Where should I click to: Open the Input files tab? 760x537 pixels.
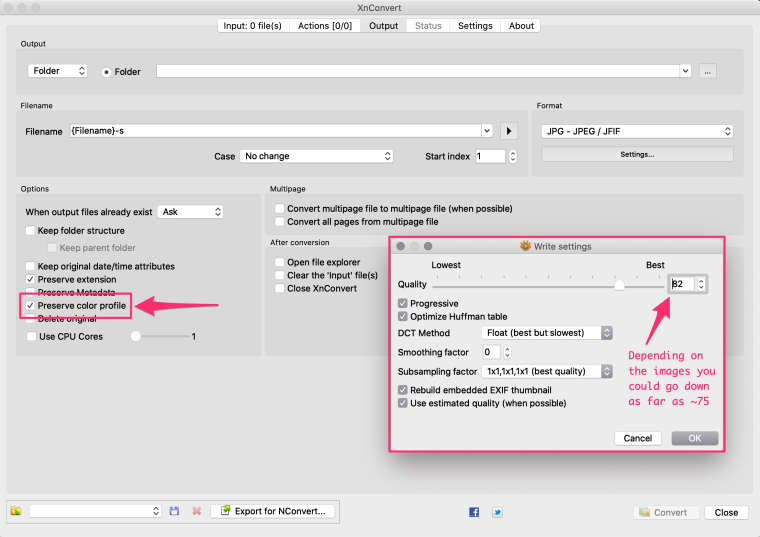click(253, 26)
